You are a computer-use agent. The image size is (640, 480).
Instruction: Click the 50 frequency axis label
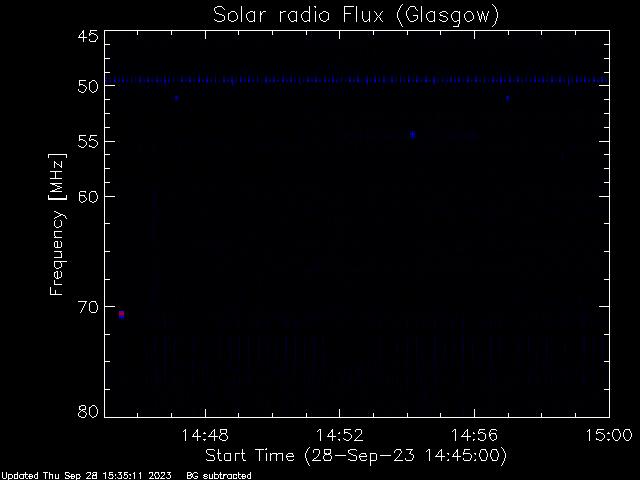pyautogui.click(x=88, y=86)
